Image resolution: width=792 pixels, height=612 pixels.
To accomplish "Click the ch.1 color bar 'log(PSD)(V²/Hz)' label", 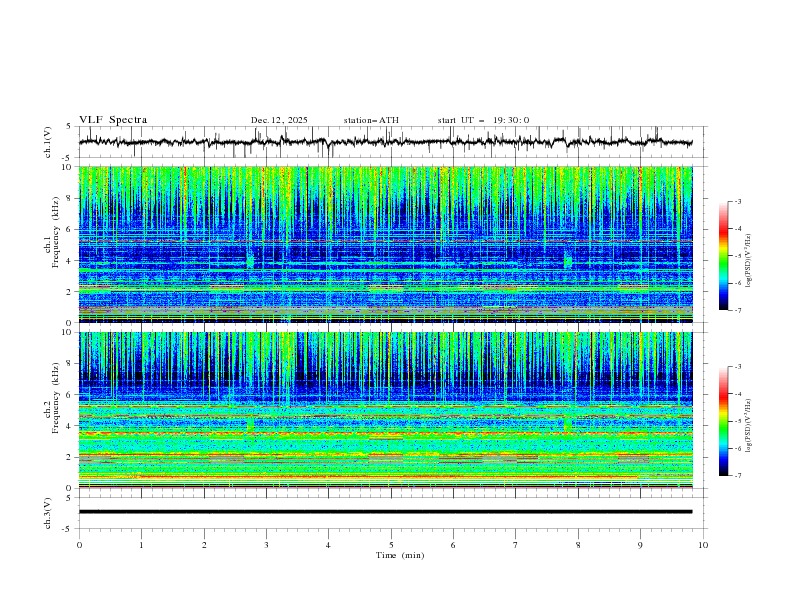I will click(x=749, y=261).
